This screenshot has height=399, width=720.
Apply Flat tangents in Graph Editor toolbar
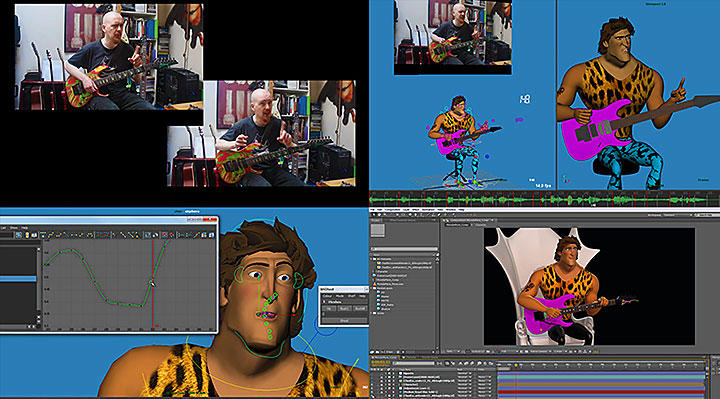pos(74,234)
